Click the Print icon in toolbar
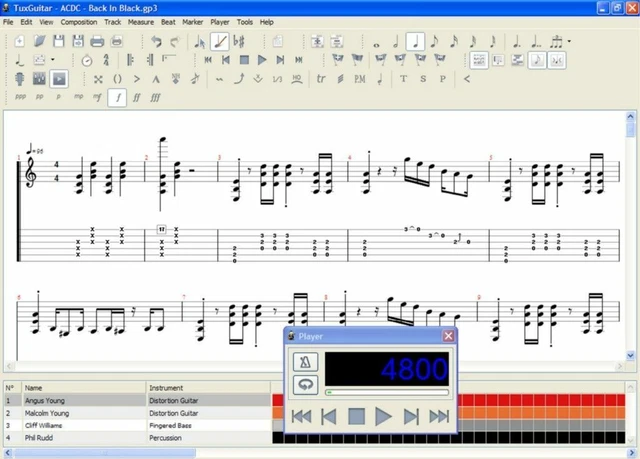The height and width of the screenshot is (459, 640). 97,42
